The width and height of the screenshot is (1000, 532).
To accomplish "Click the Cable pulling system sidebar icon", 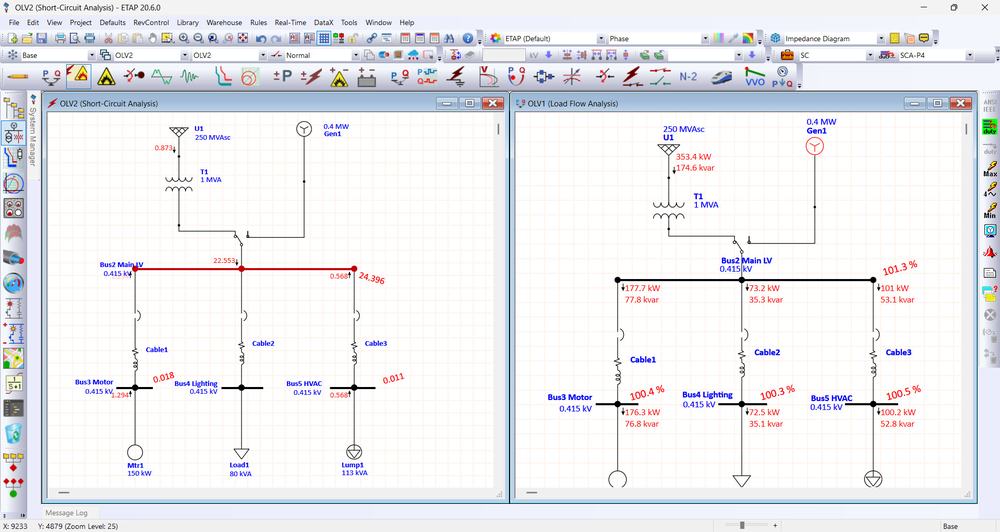I will point(13,258).
